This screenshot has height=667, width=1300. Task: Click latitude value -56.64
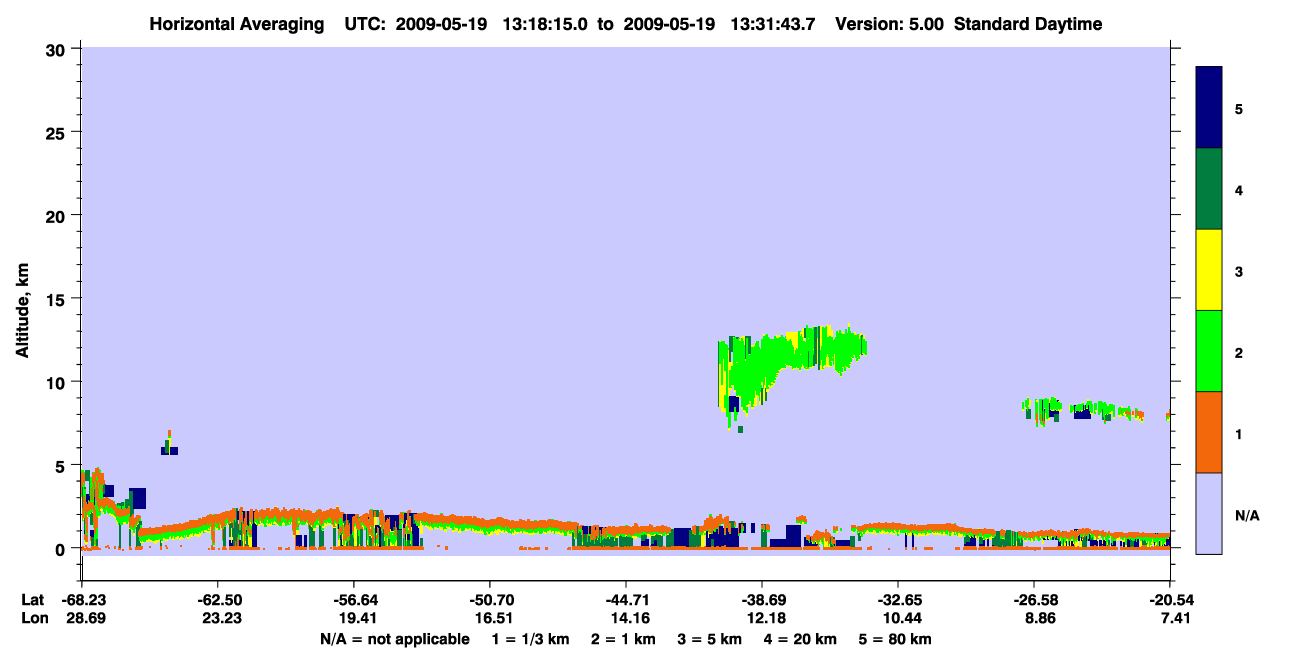click(x=354, y=600)
